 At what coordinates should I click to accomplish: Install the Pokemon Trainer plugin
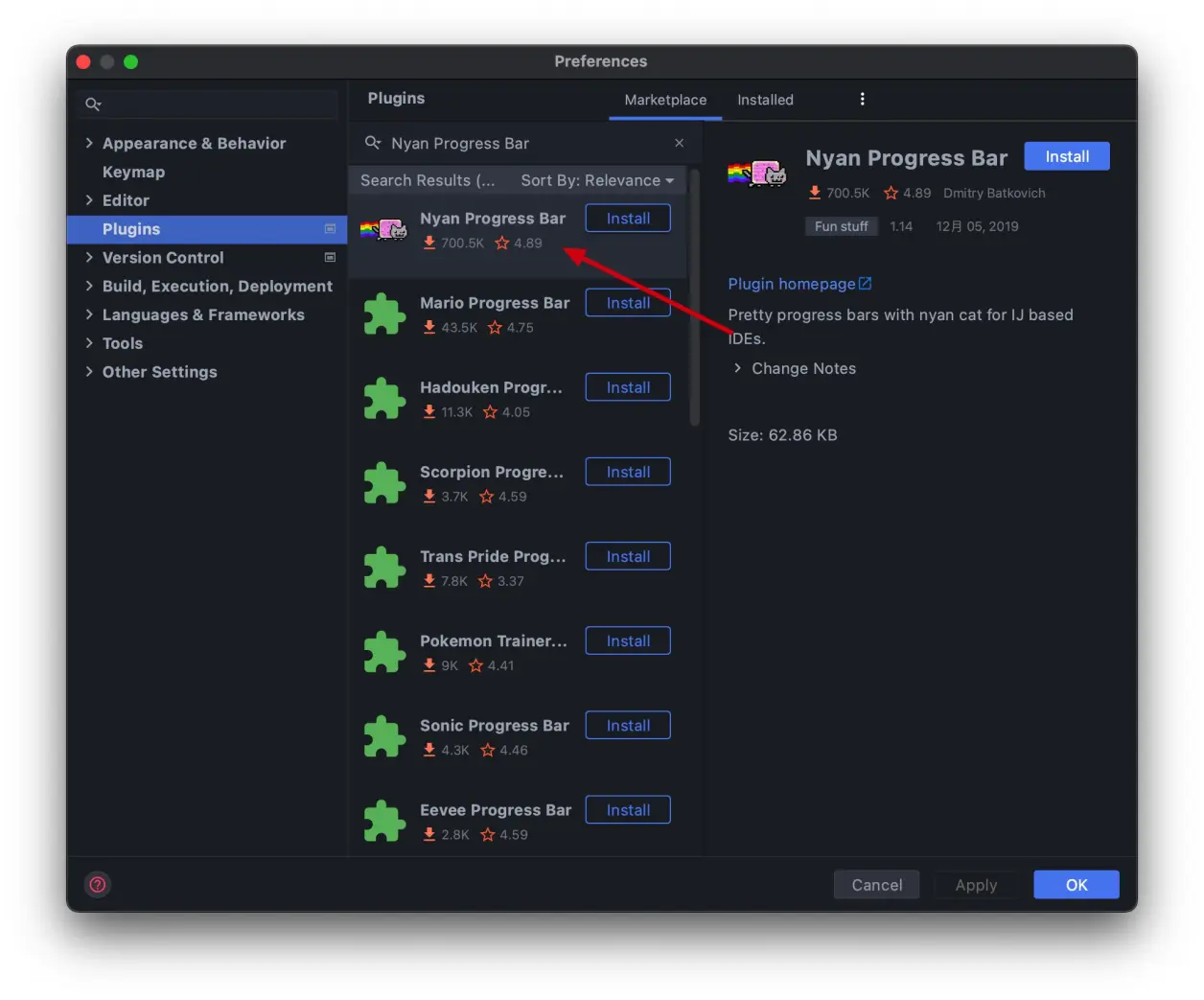628,640
